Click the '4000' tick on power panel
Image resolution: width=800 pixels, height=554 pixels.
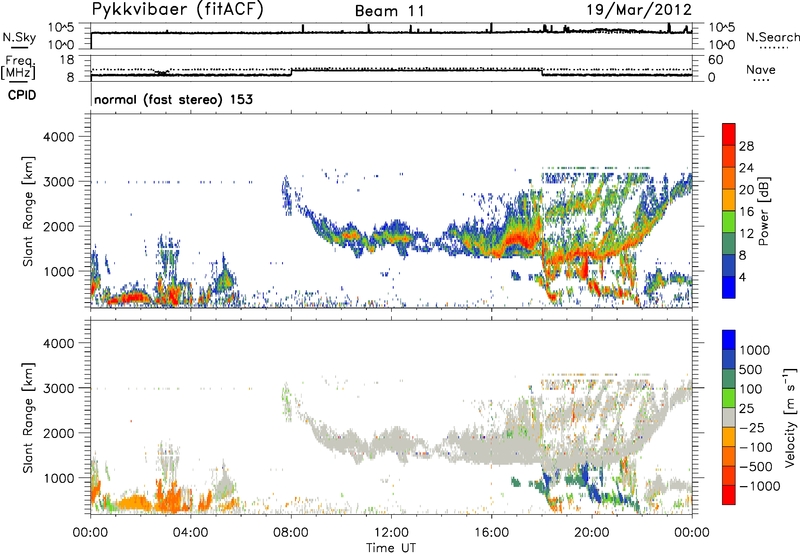pos(59,137)
